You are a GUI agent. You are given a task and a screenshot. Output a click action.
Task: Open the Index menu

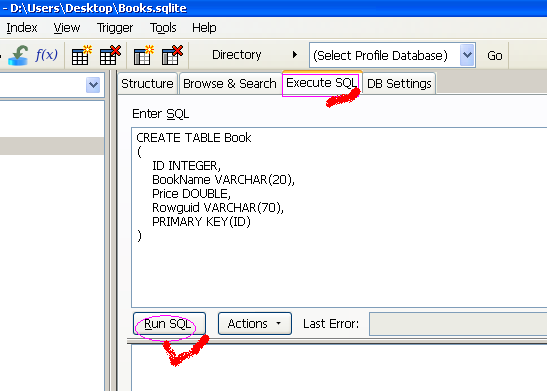coord(22,28)
